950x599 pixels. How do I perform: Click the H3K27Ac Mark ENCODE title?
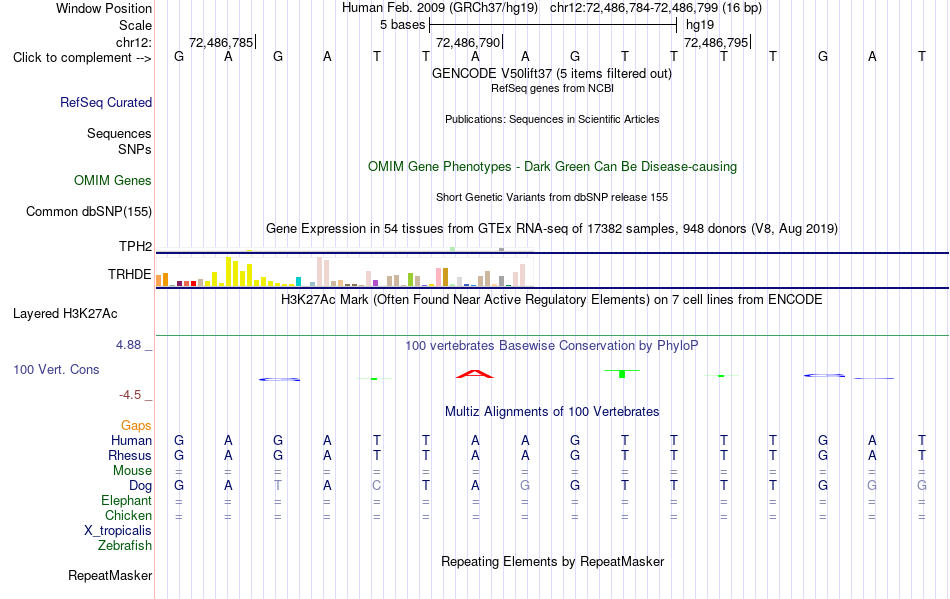[552, 300]
